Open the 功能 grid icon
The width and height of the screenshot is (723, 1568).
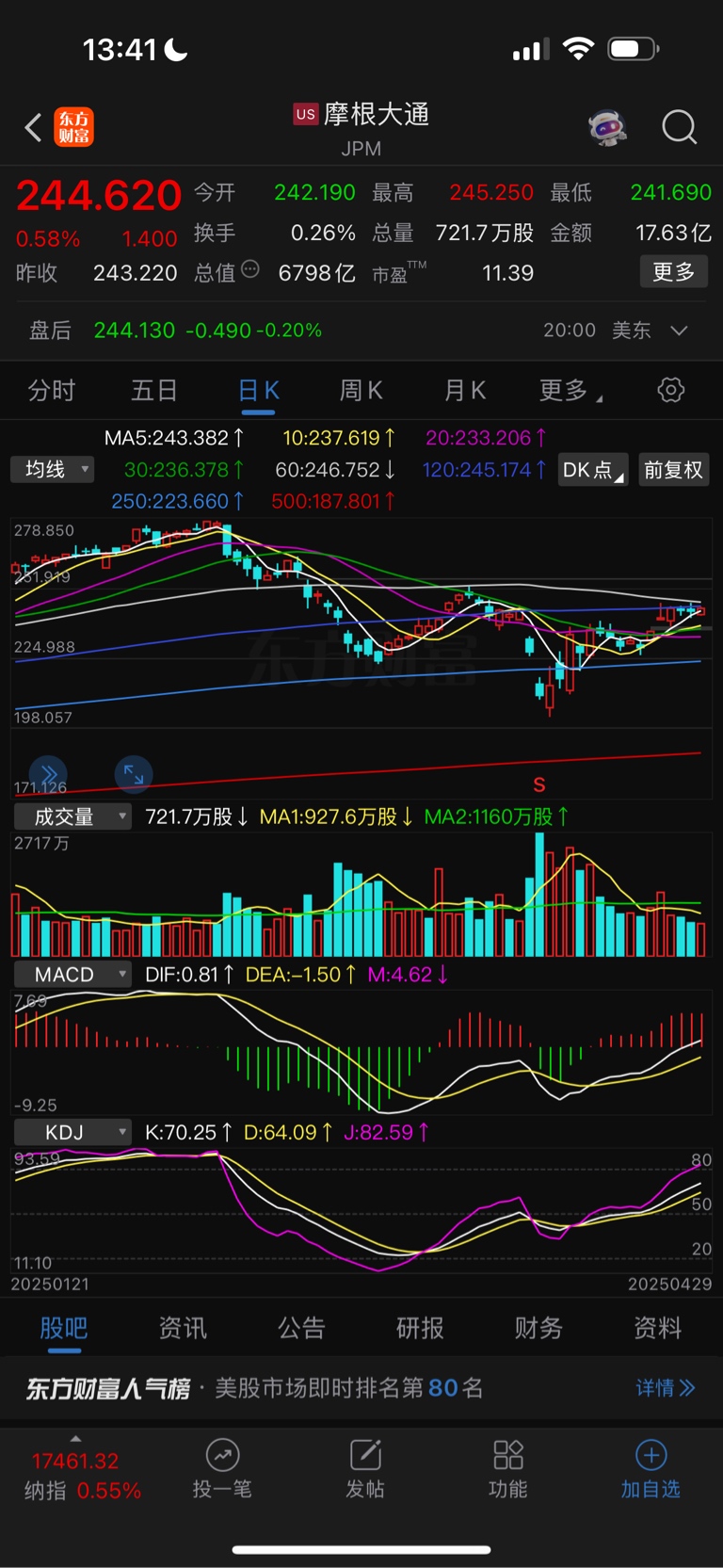click(x=508, y=1455)
